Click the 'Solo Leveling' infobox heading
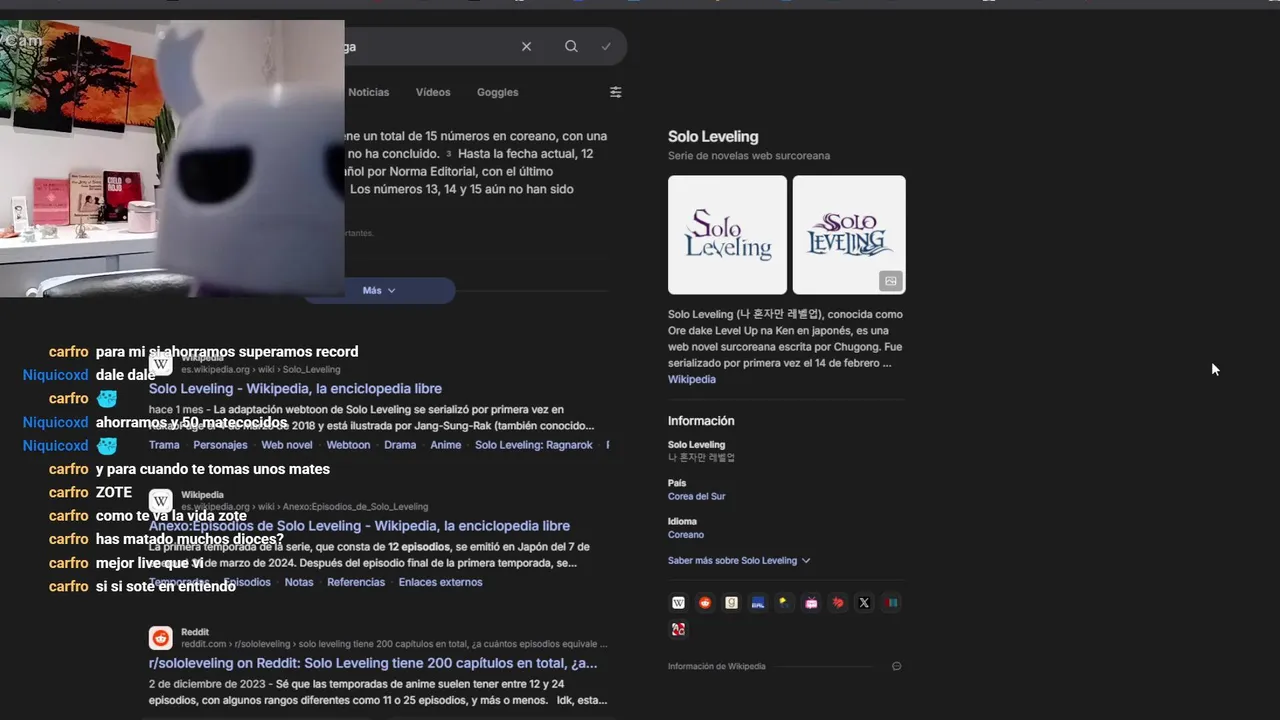Screen dimensions: 1280x720 [713, 137]
